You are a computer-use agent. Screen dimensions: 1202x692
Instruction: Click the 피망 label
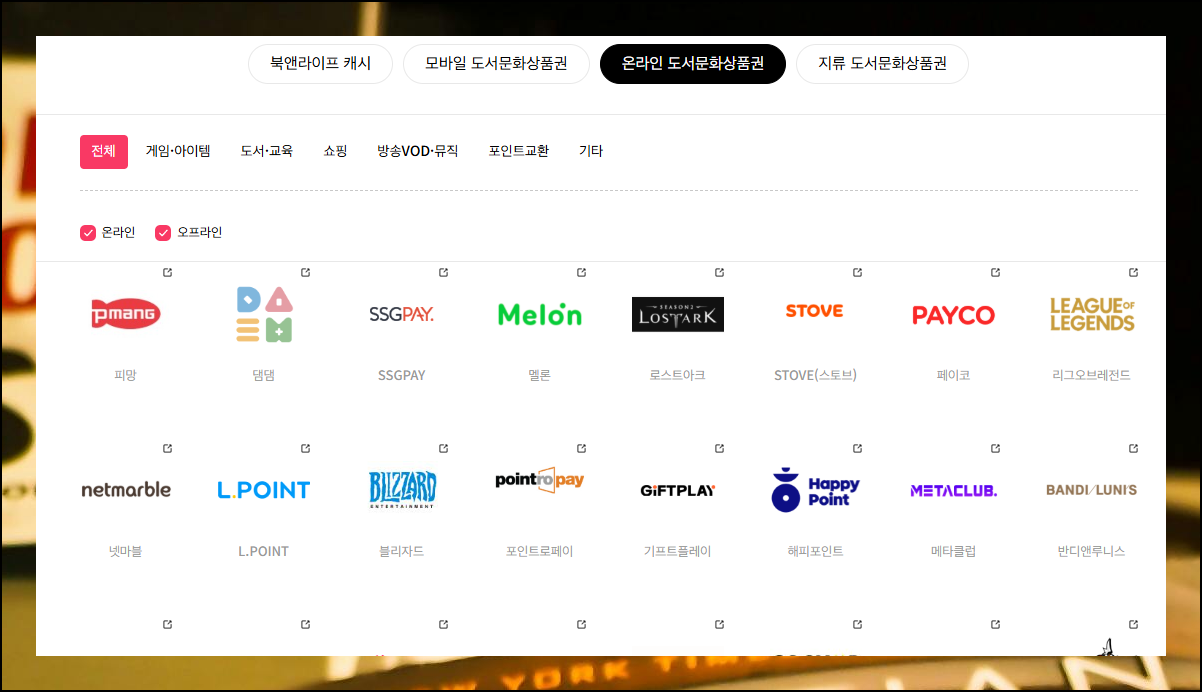126,375
